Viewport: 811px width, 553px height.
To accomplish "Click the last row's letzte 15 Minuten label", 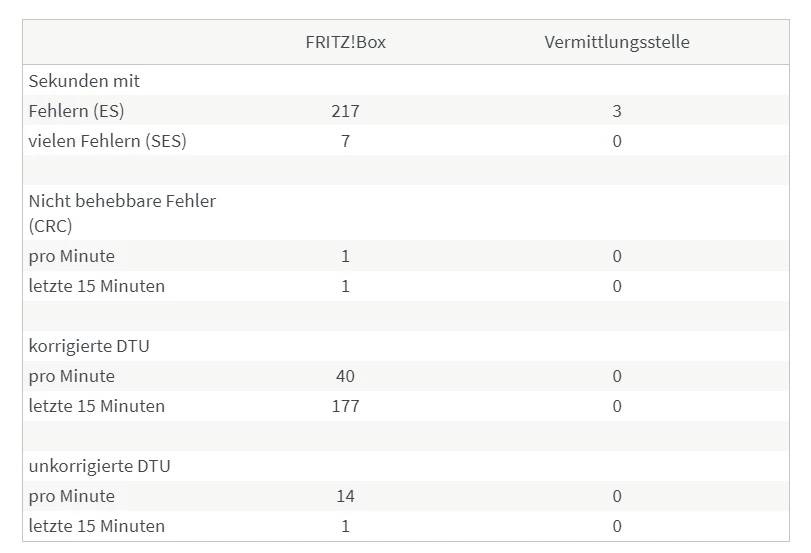I will pyautogui.click(x=96, y=526).
